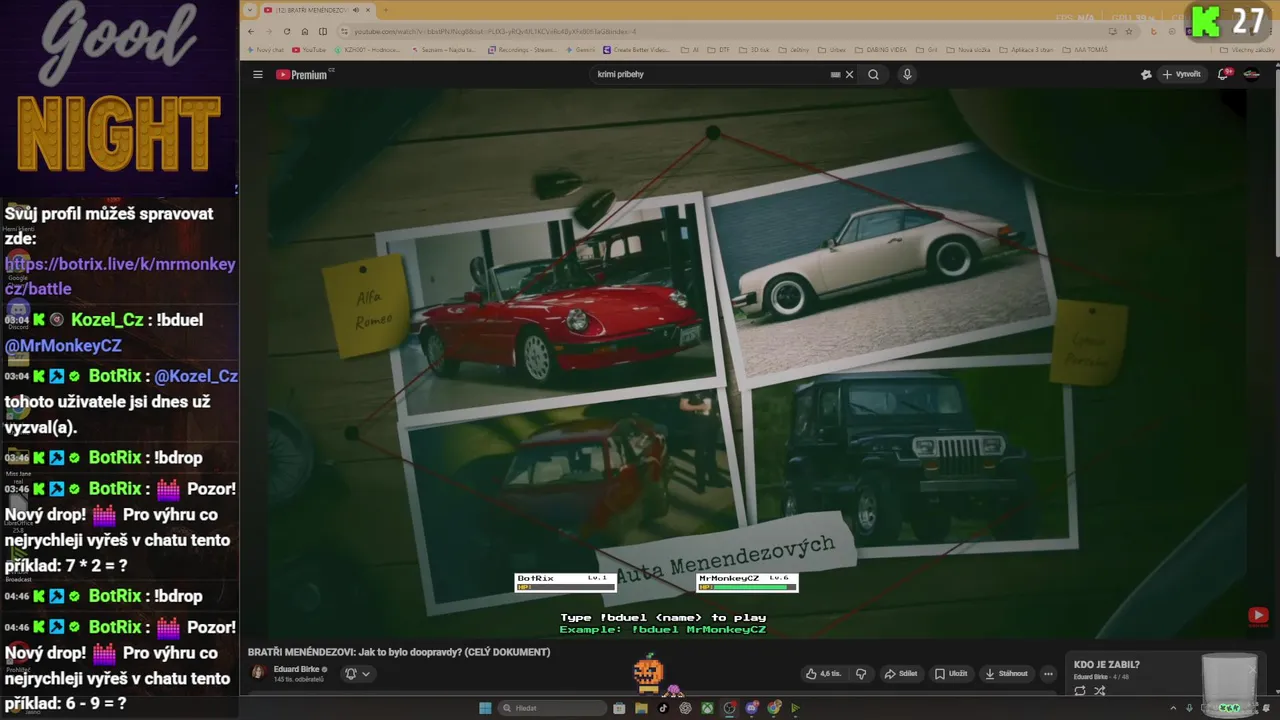Toggle playlist loop in KDO JE ZABIL?
Screen dimensions: 1280x720
click(1080, 690)
